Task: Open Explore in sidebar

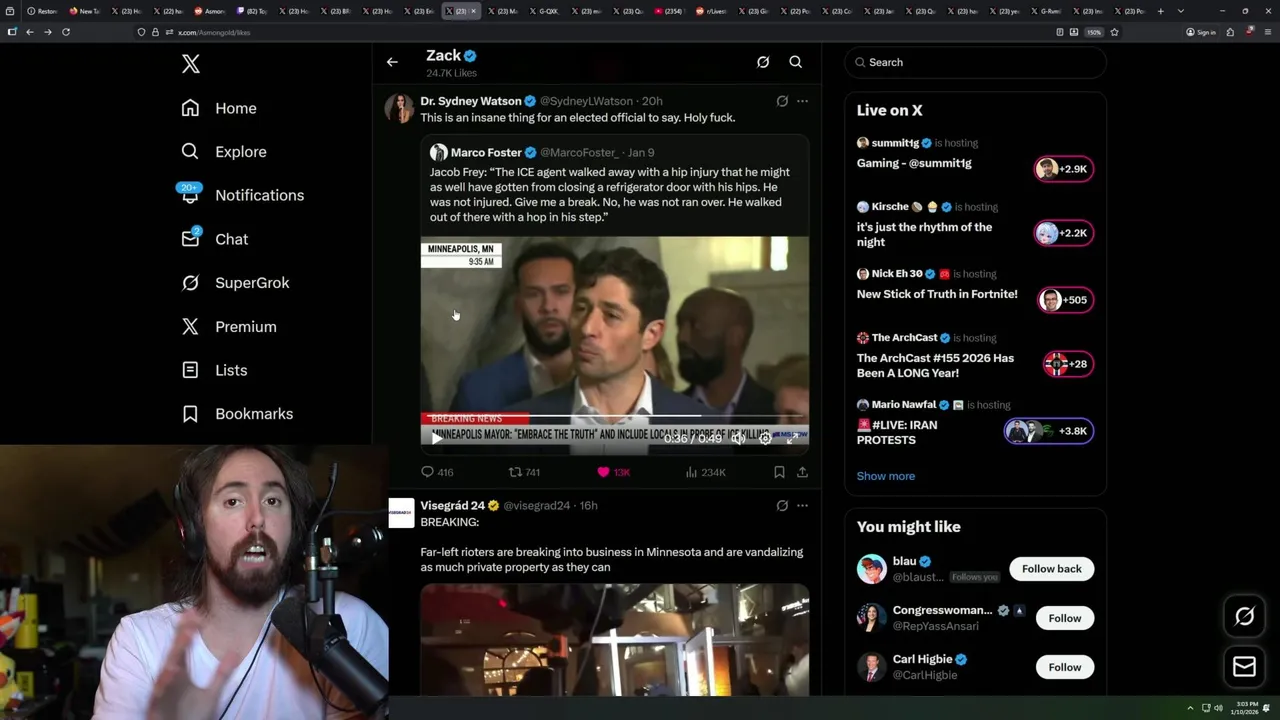Action: point(224,152)
